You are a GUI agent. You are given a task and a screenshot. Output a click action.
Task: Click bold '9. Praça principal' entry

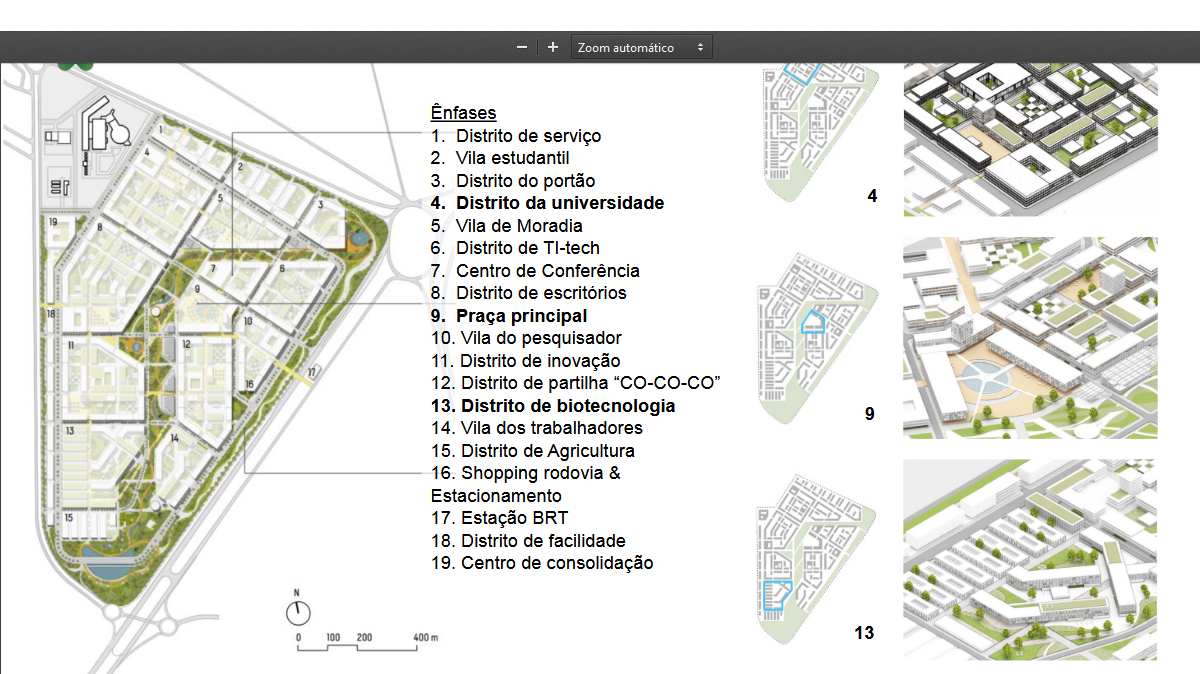[x=509, y=316]
